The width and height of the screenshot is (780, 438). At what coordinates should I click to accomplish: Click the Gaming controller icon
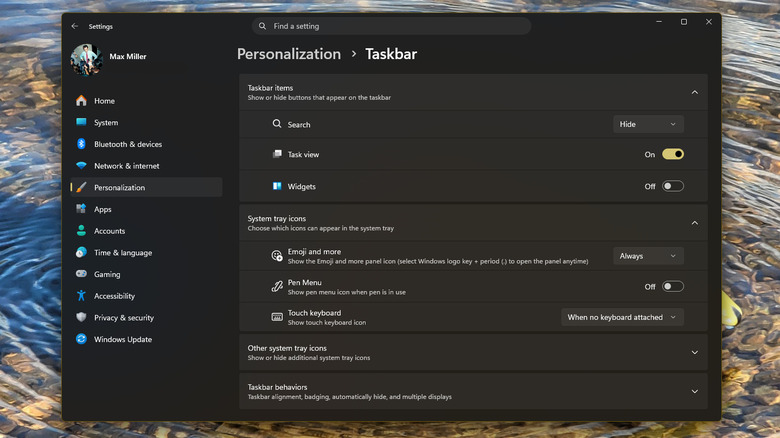[x=81, y=274]
